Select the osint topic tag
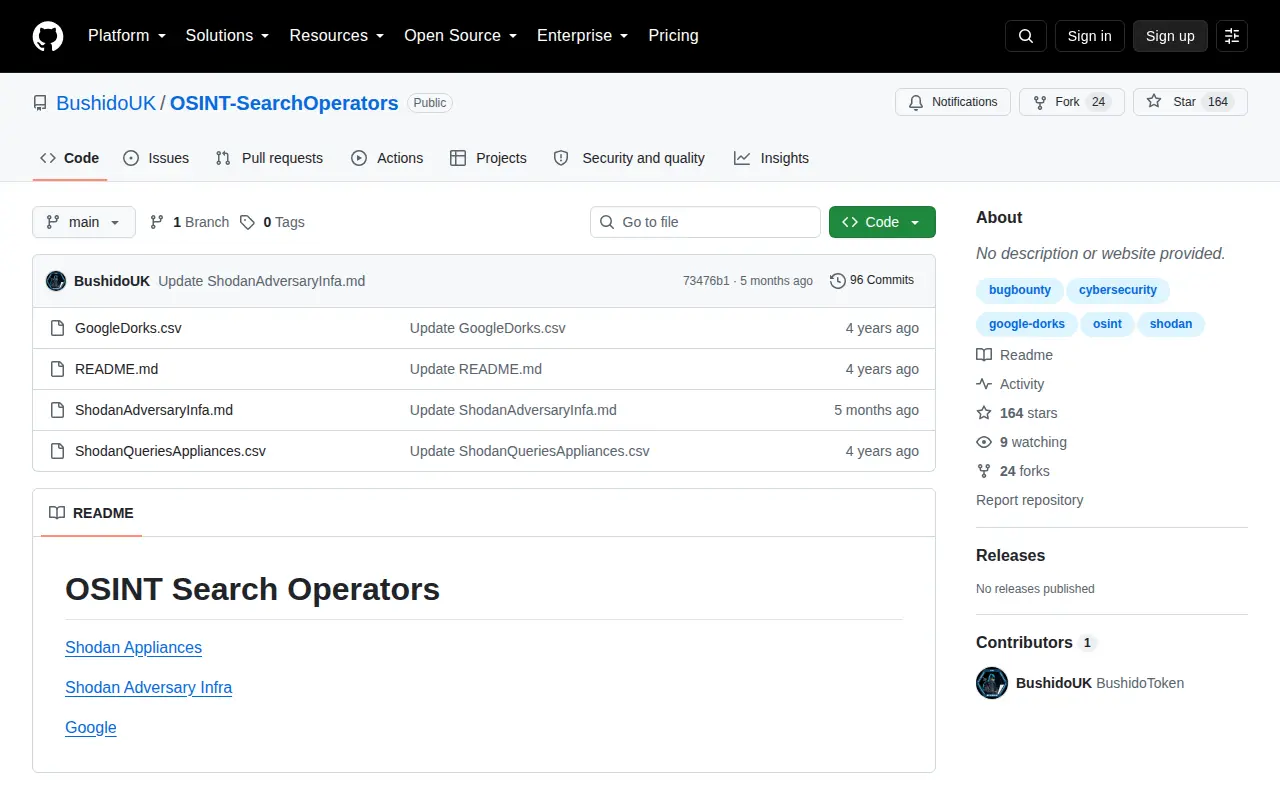This screenshot has width=1280, height=800. coord(1107,324)
